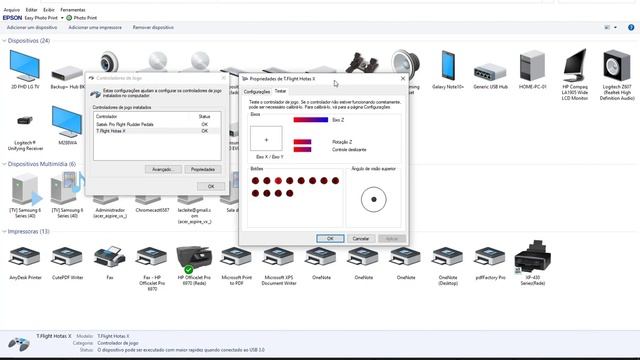Open the Easy Photo Print dropdown arrow
This screenshot has width=640, height=360.
[62, 18]
